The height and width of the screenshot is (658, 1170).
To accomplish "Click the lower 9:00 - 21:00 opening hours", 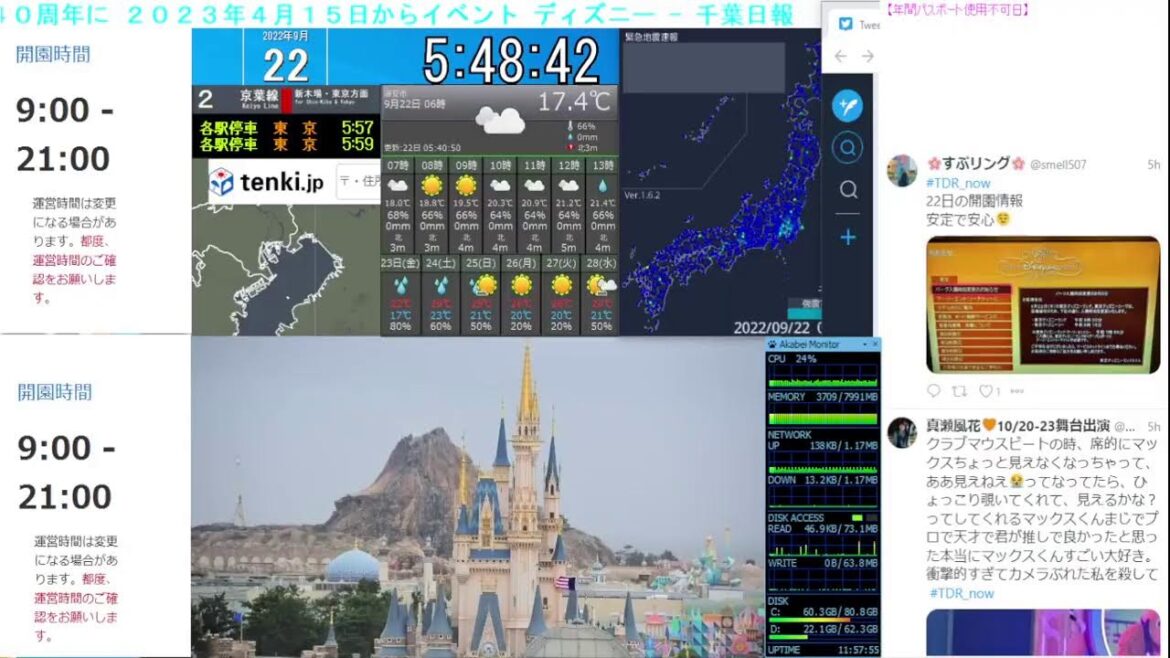I will coord(66,472).
